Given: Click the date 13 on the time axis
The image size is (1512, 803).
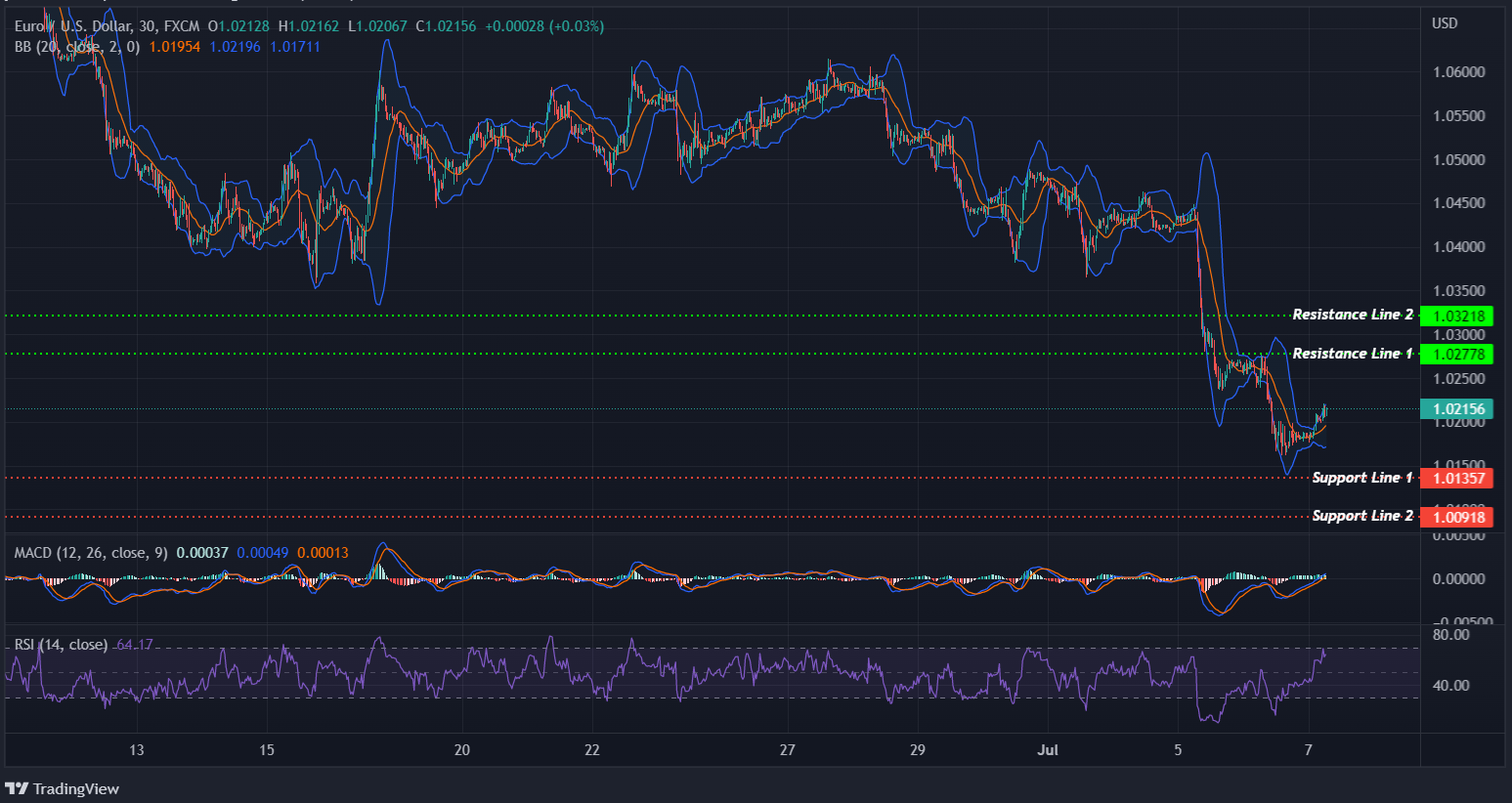Looking at the screenshot, I should pyautogui.click(x=136, y=750).
